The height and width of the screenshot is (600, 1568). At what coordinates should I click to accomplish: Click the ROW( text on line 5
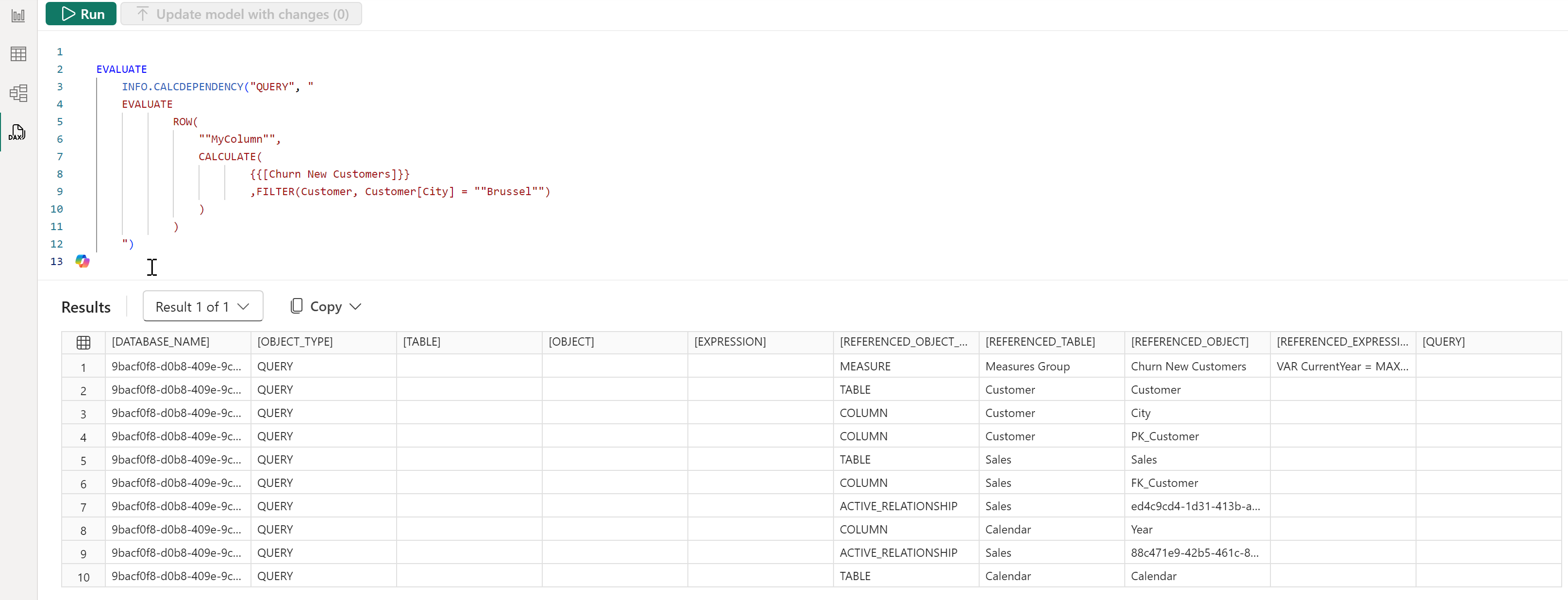185,122
